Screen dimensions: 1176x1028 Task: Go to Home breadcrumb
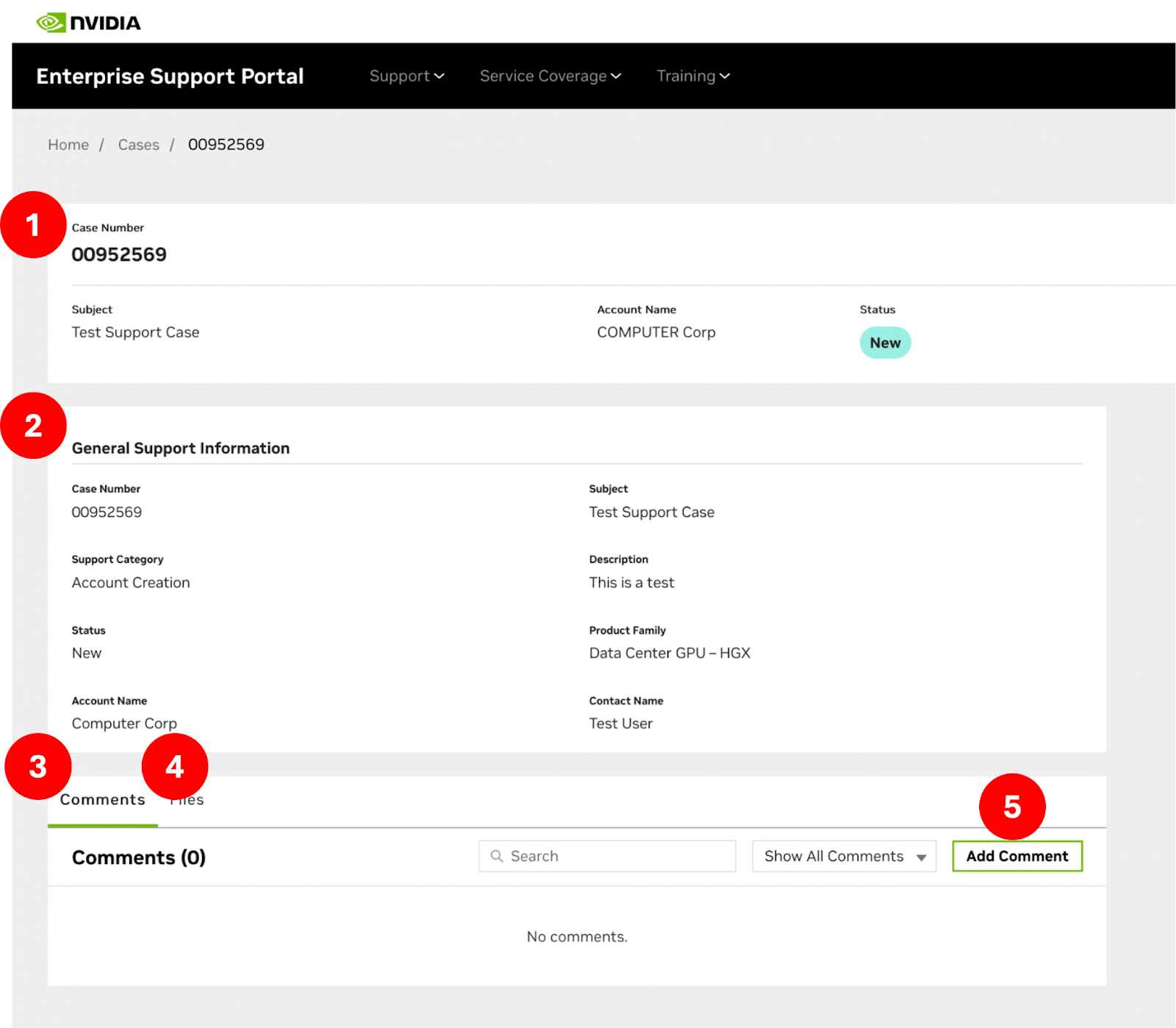pyautogui.click(x=68, y=145)
